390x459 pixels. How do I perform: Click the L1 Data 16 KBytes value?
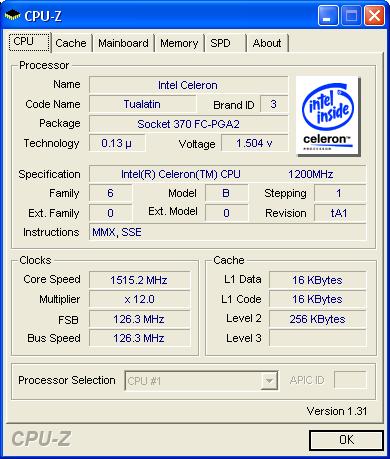coord(317,280)
